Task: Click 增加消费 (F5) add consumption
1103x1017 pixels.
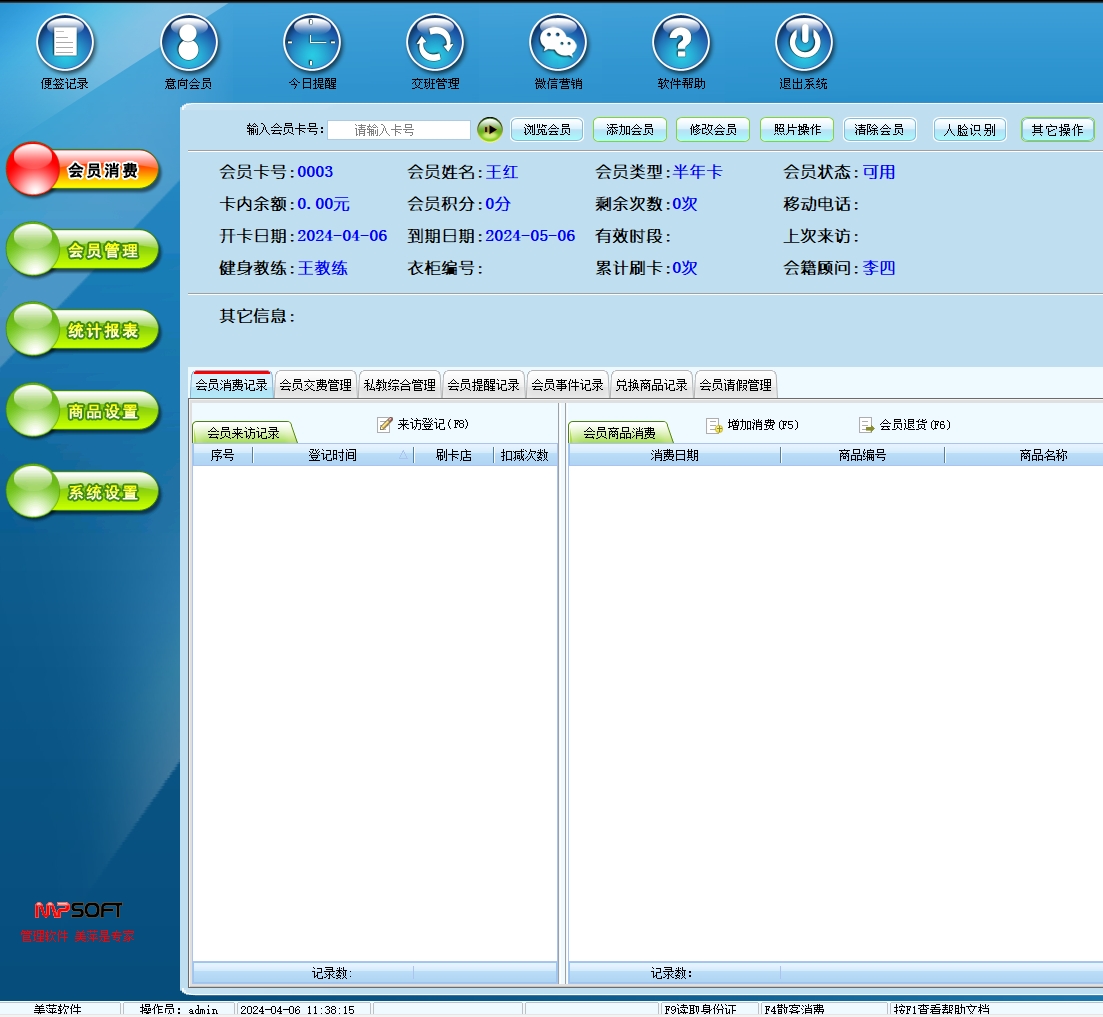Action: (x=752, y=426)
